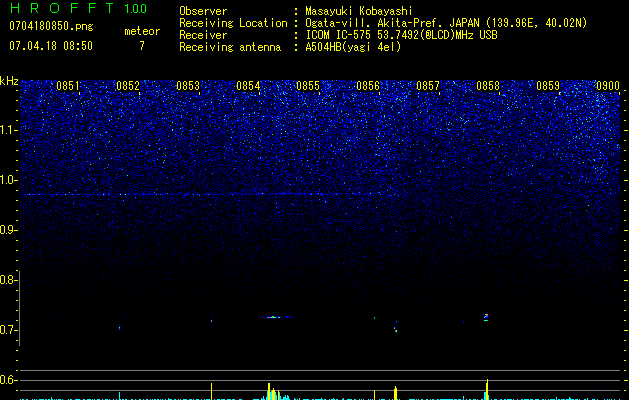Screen dimensions: 629x400
Task: Click the 0.6 kHz axis label
Action: click(8, 380)
